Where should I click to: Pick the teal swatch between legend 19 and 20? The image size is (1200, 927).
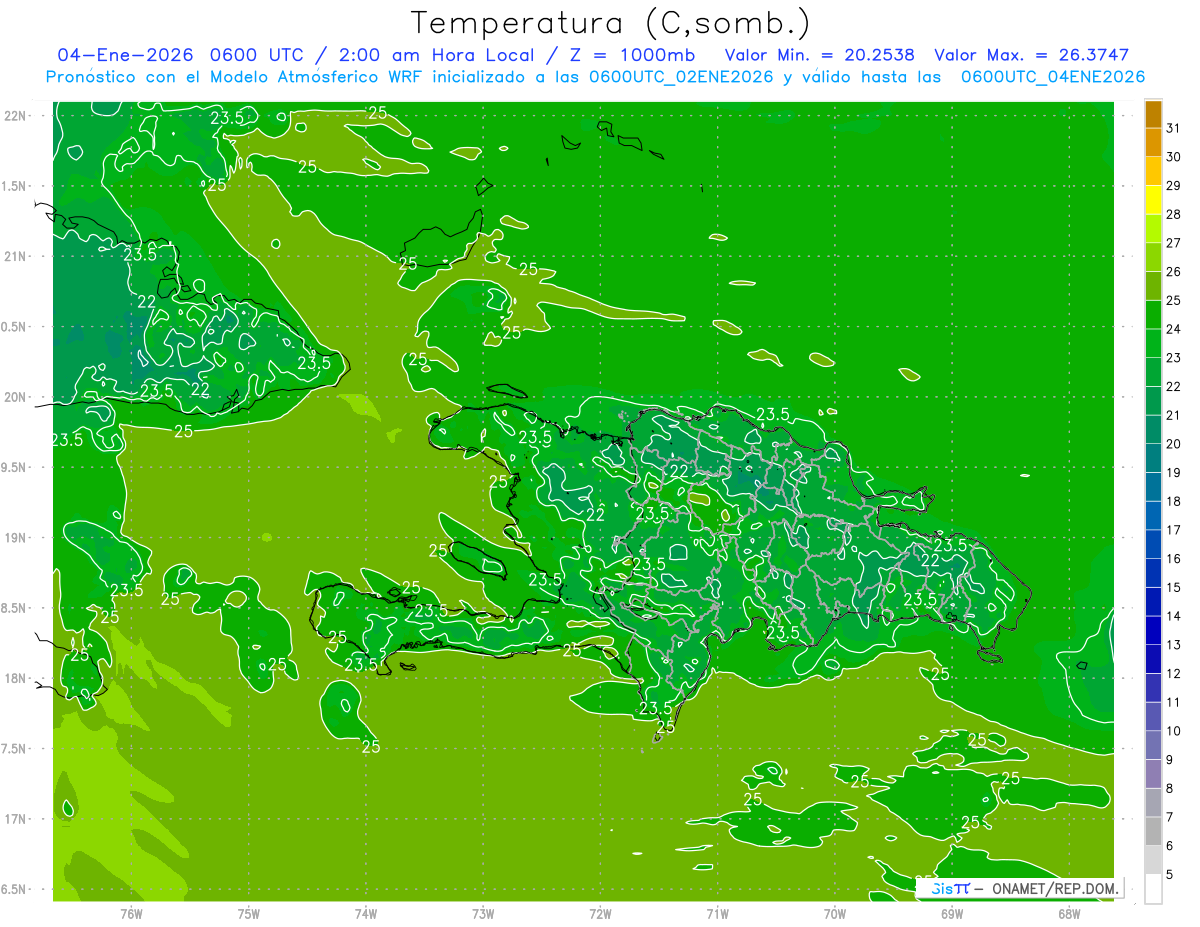click(x=1153, y=459)
